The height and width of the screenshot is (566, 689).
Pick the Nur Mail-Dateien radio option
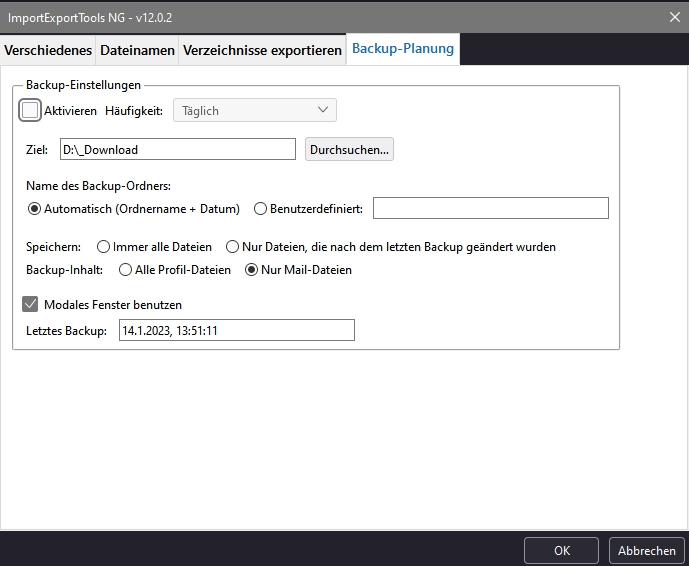[x=252, y=270]
